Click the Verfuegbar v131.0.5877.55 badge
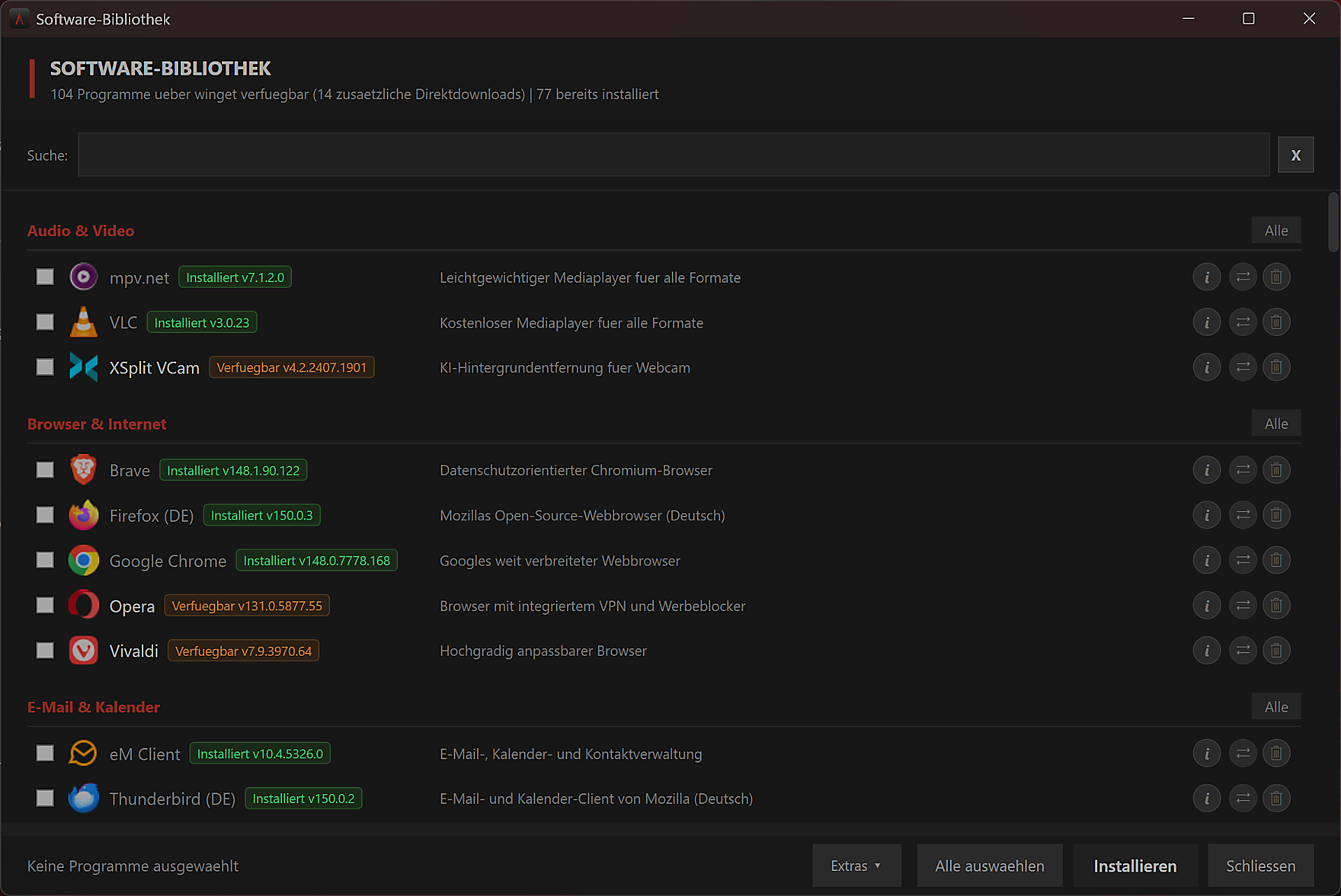This screenshot has height=896, width=1341. (247, 605)
